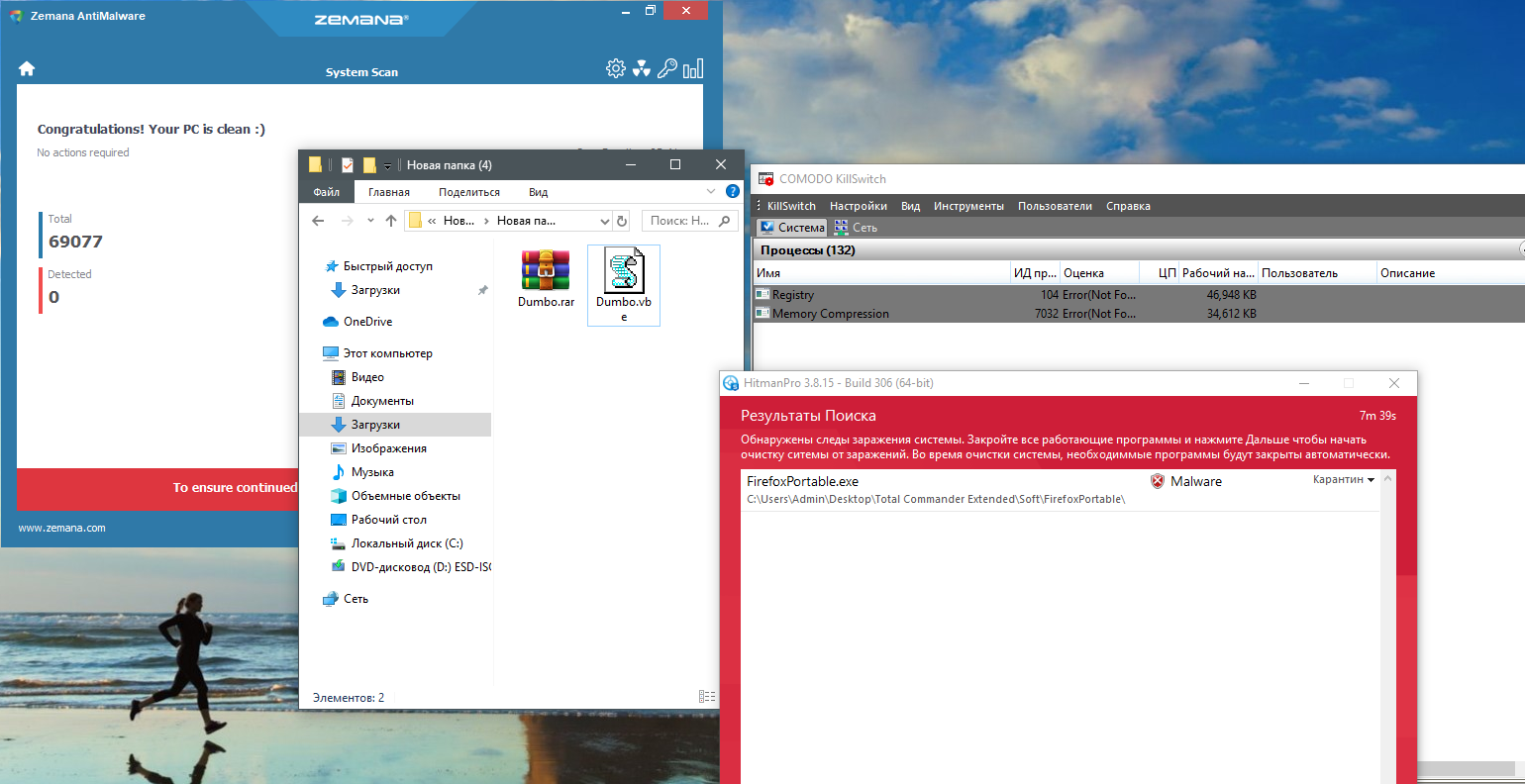Image resolution: width=1525 pixels, height=784 pixels.
Task: Sort processes by Пользователь column header
Action: coord(1318,272)
